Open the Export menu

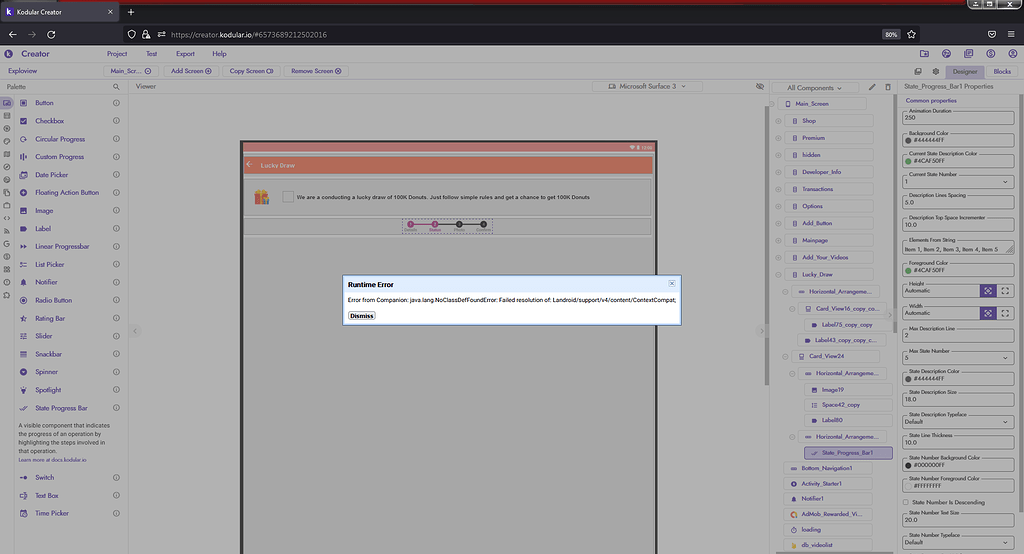click(x=185, y=54)
